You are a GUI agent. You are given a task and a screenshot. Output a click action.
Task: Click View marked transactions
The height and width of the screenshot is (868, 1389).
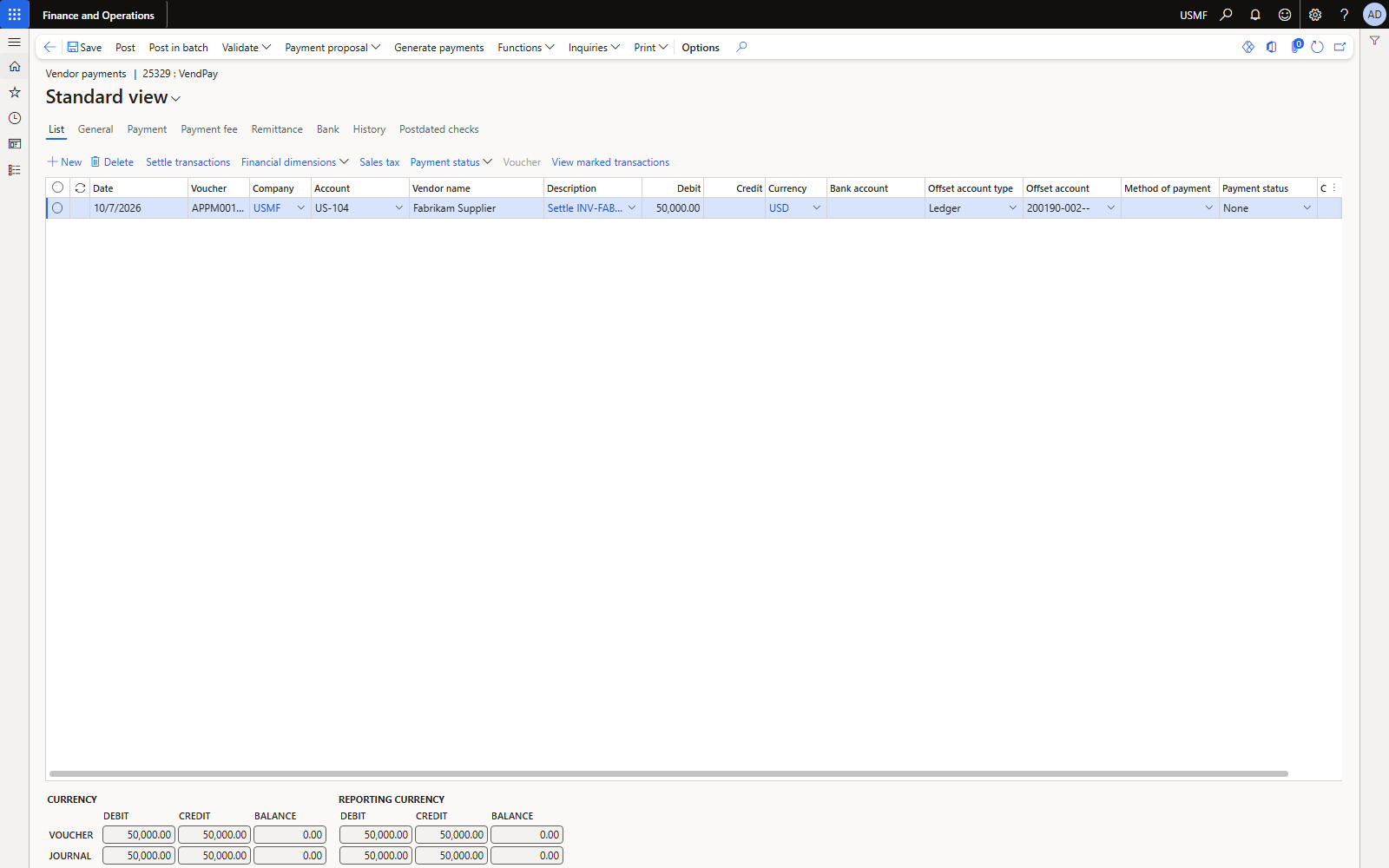pyautogui.click(x=610, y=162)
